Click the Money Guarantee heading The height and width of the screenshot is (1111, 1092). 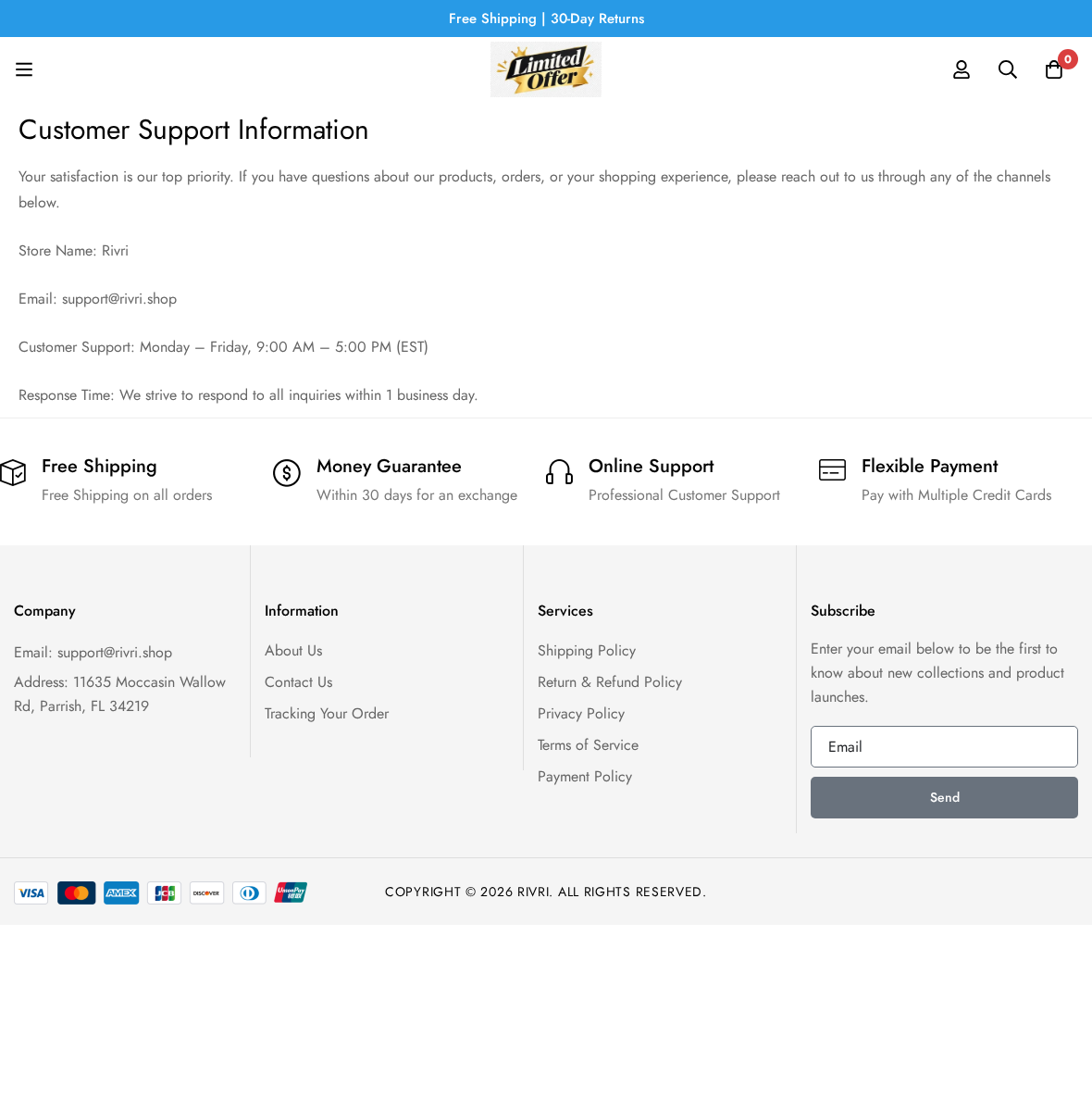click(389, 467)
